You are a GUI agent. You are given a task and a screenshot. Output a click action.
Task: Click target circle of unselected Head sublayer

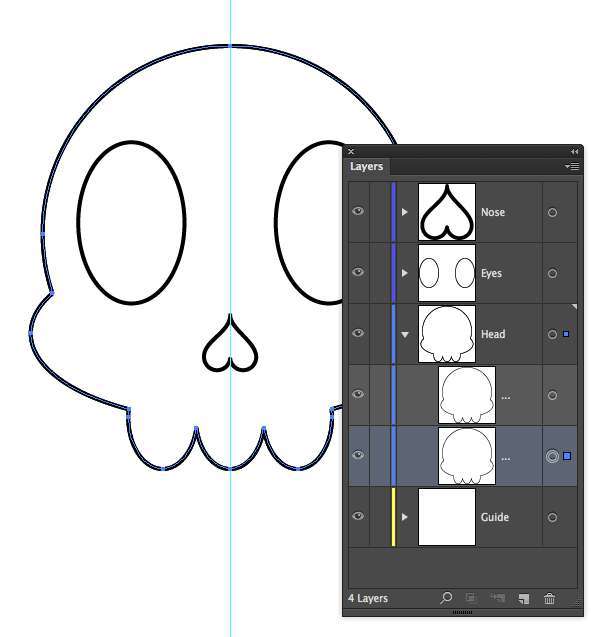click(x=552, y=395)
